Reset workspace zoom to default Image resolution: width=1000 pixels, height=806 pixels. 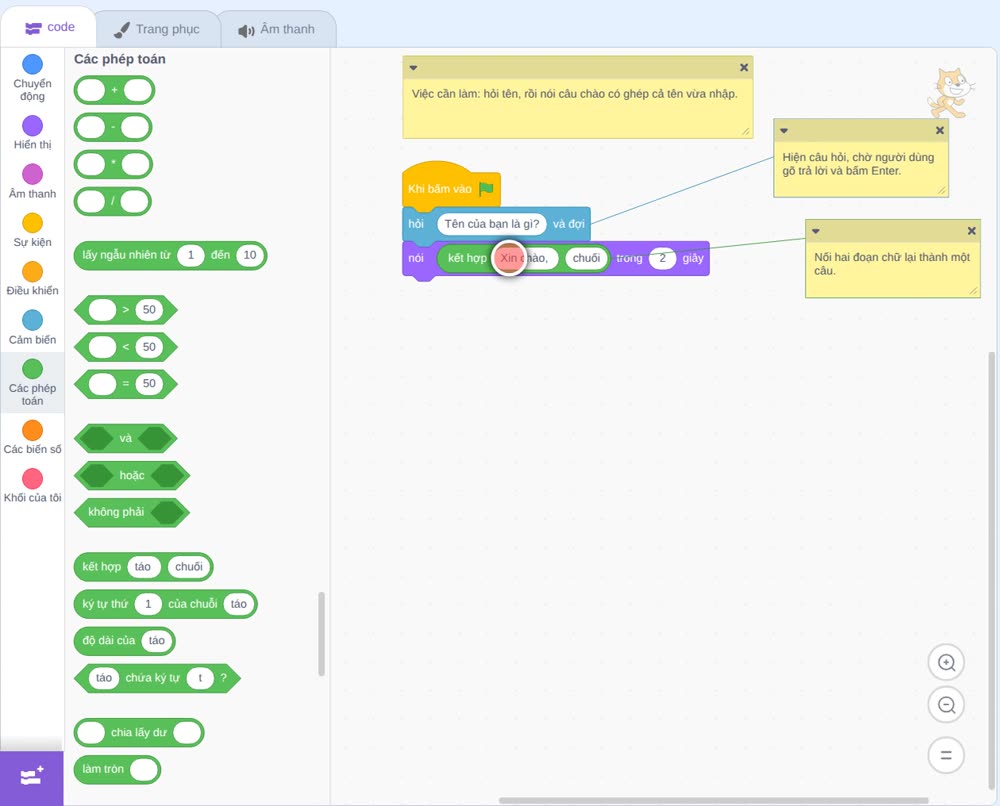(946, 755)
